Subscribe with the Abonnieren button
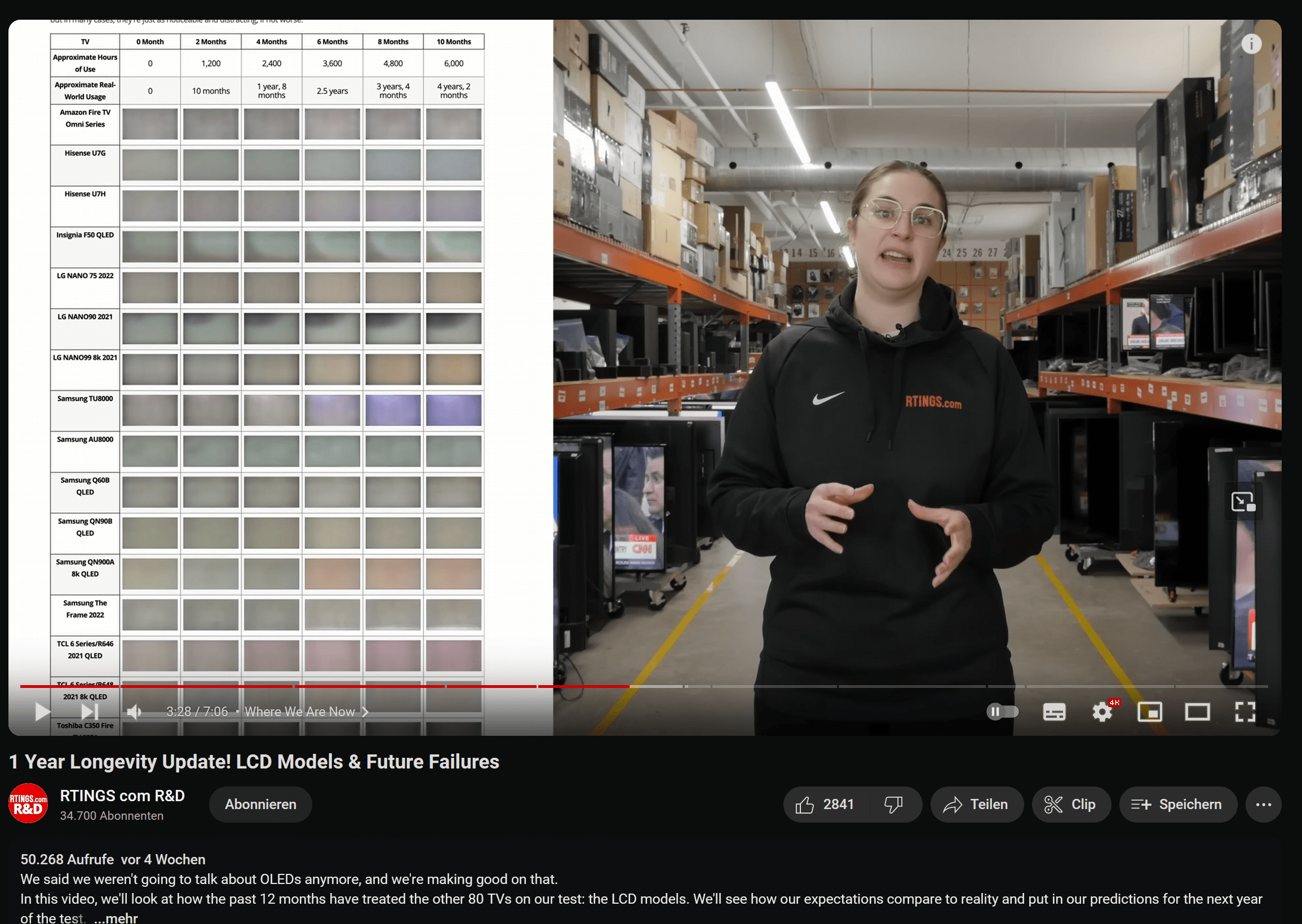Viewport: 1302px width, 924px height. 260,804
